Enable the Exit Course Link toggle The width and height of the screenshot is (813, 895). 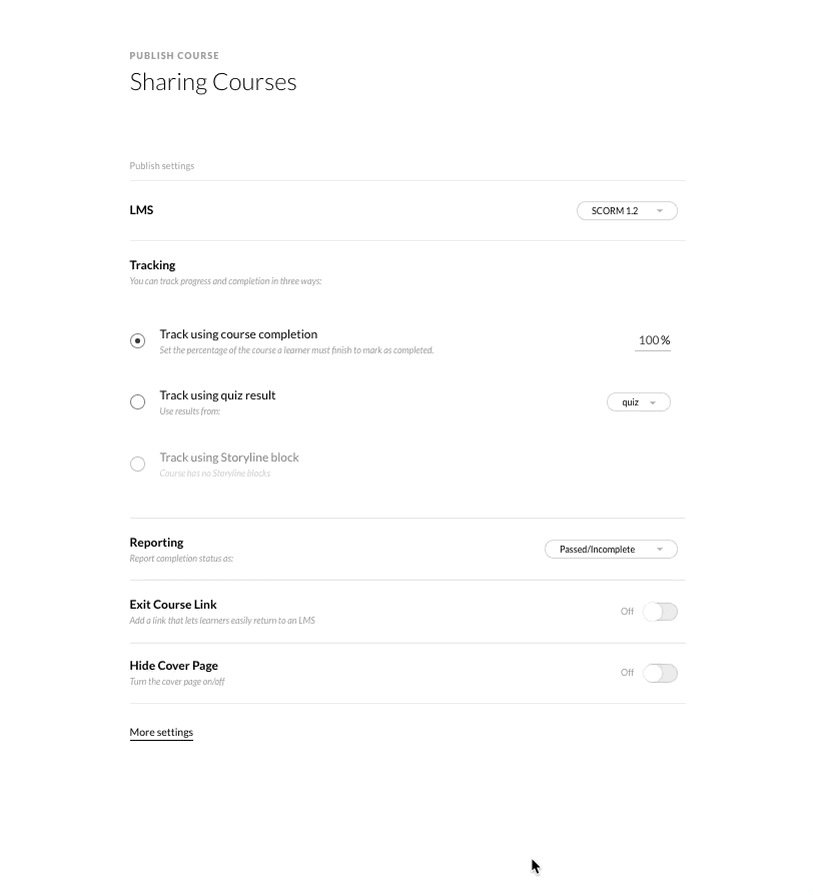point(660,612)
